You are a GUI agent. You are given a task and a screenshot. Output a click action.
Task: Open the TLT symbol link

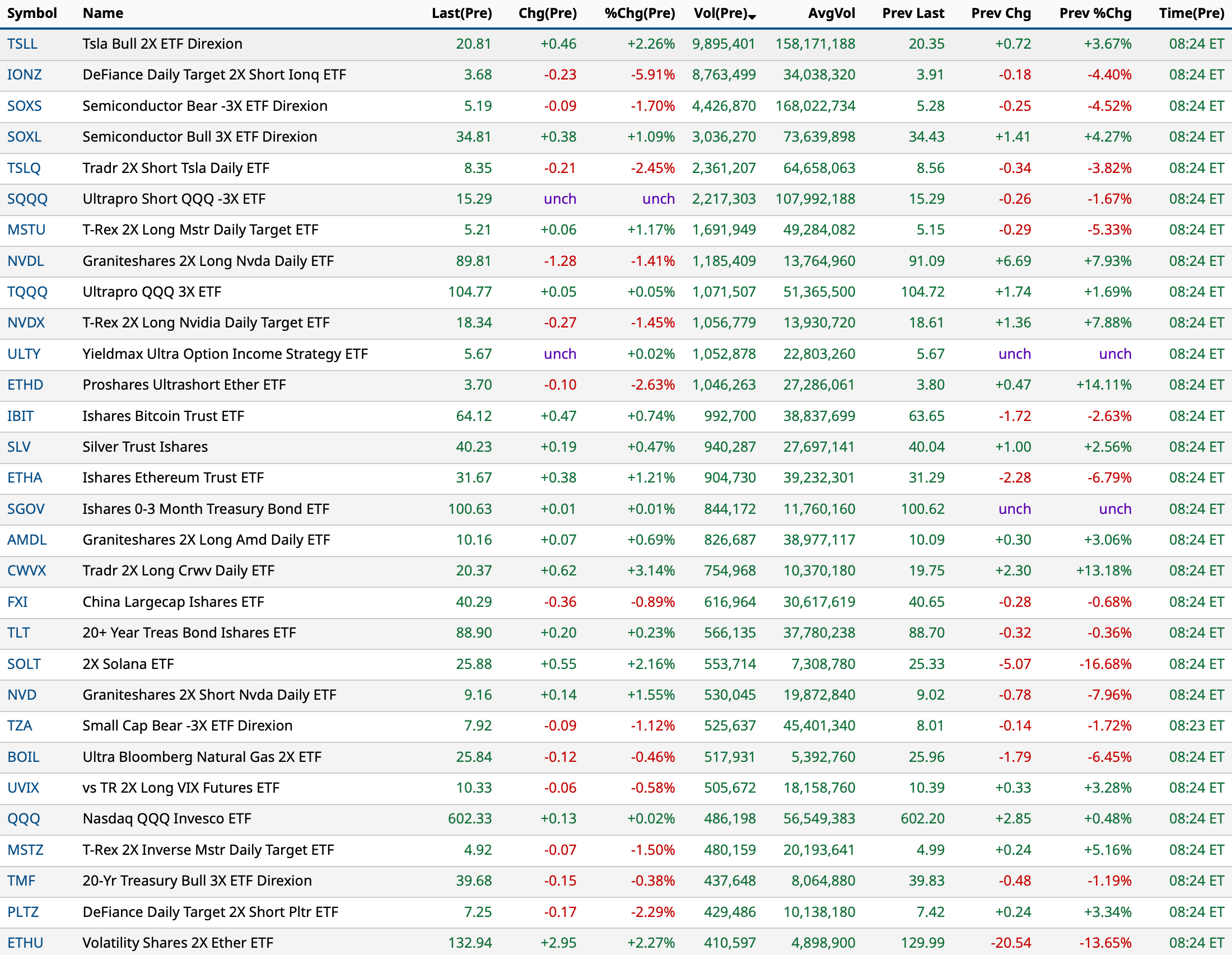pos(18,633)
